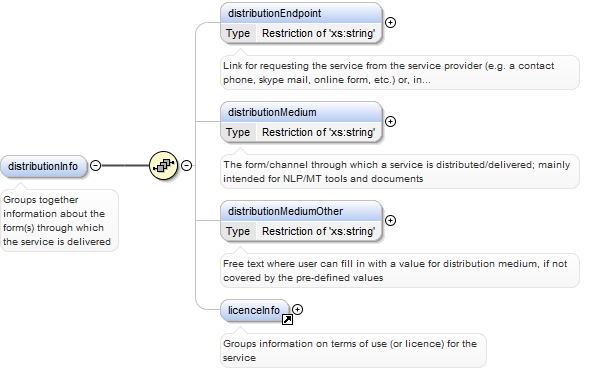Click distributionMediumOther's xs:string restriction type
The height and width of the screenshot is (371, 603).
tap(318, 231)
